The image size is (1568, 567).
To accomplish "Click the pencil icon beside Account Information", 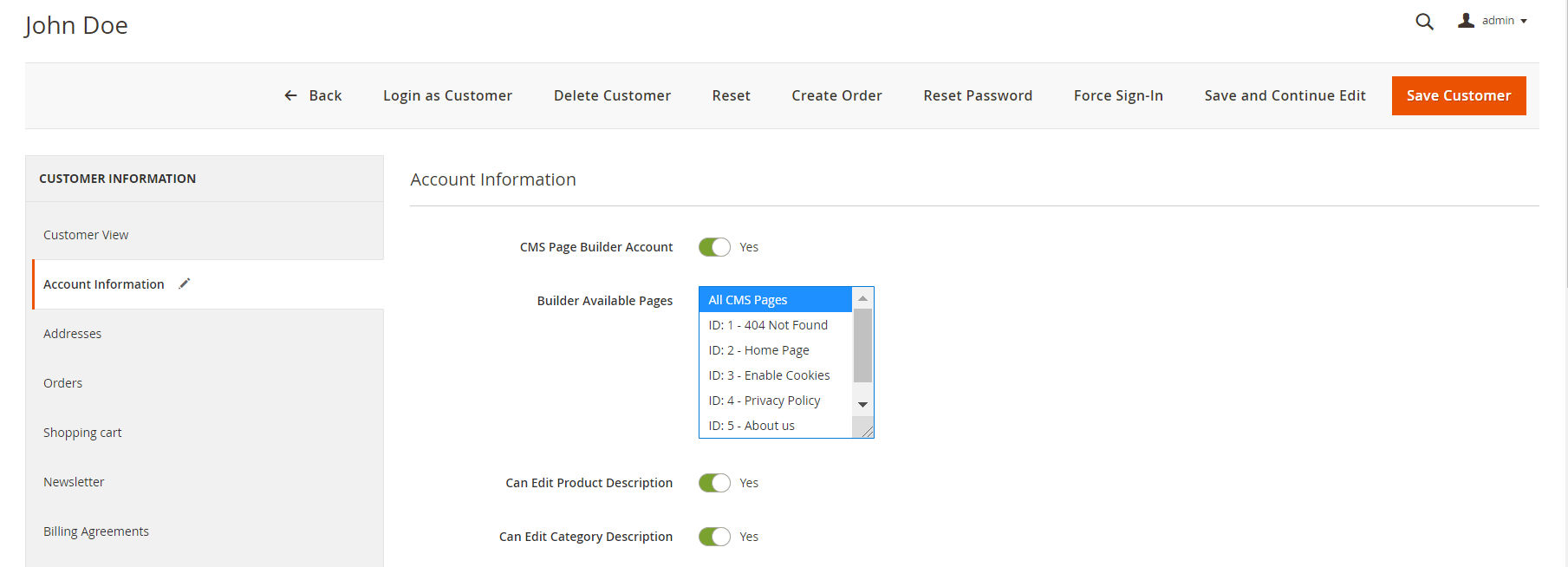I will 184,283.
